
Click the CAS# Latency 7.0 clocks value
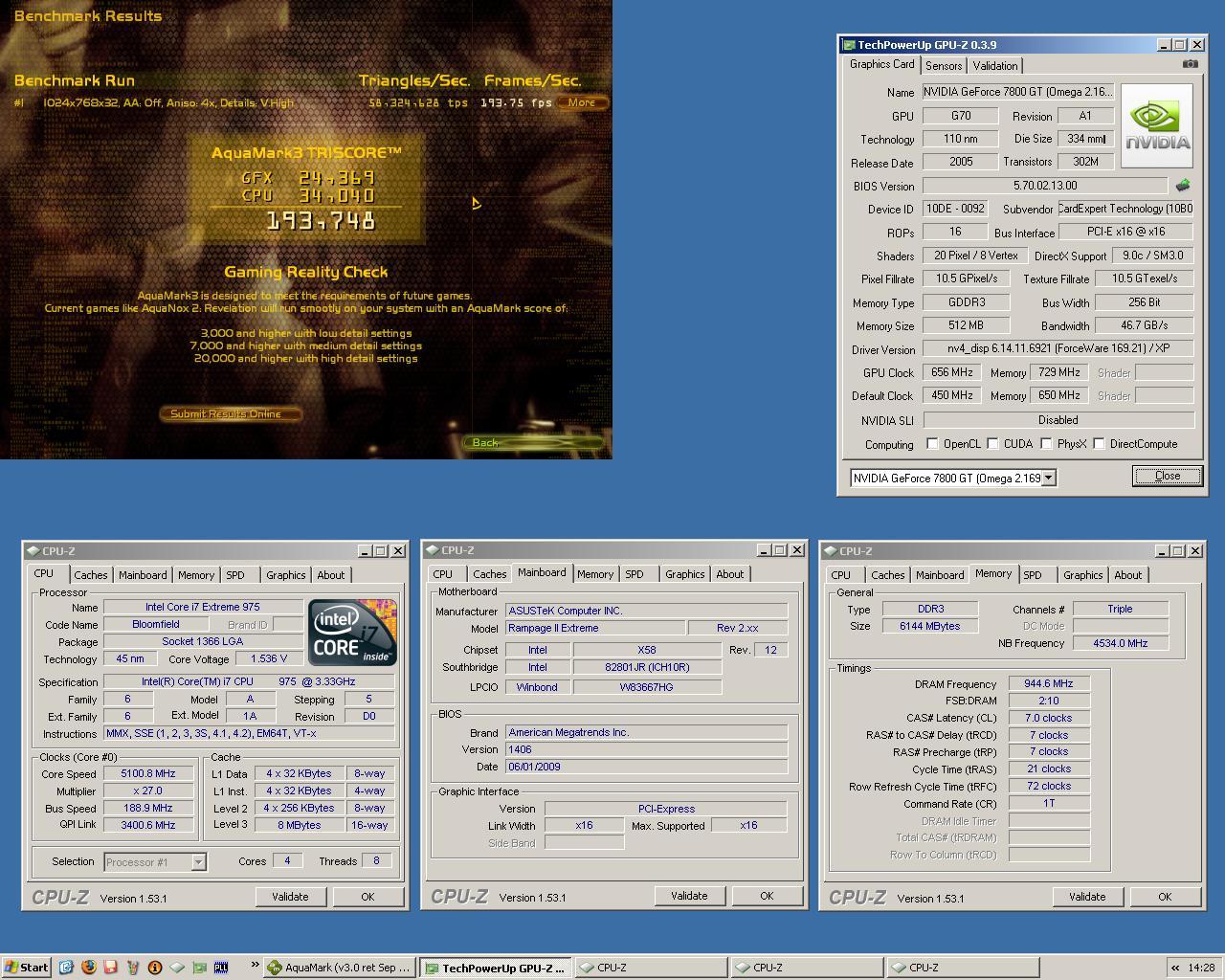1049,718
